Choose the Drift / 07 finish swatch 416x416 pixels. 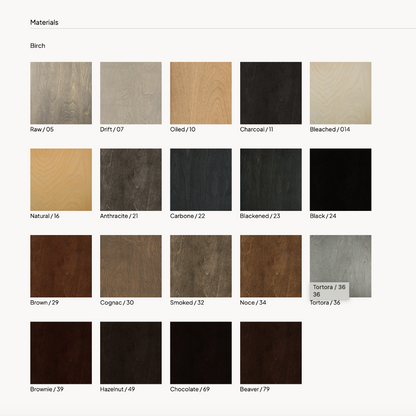pyautogui.click(x=131, y=93)
